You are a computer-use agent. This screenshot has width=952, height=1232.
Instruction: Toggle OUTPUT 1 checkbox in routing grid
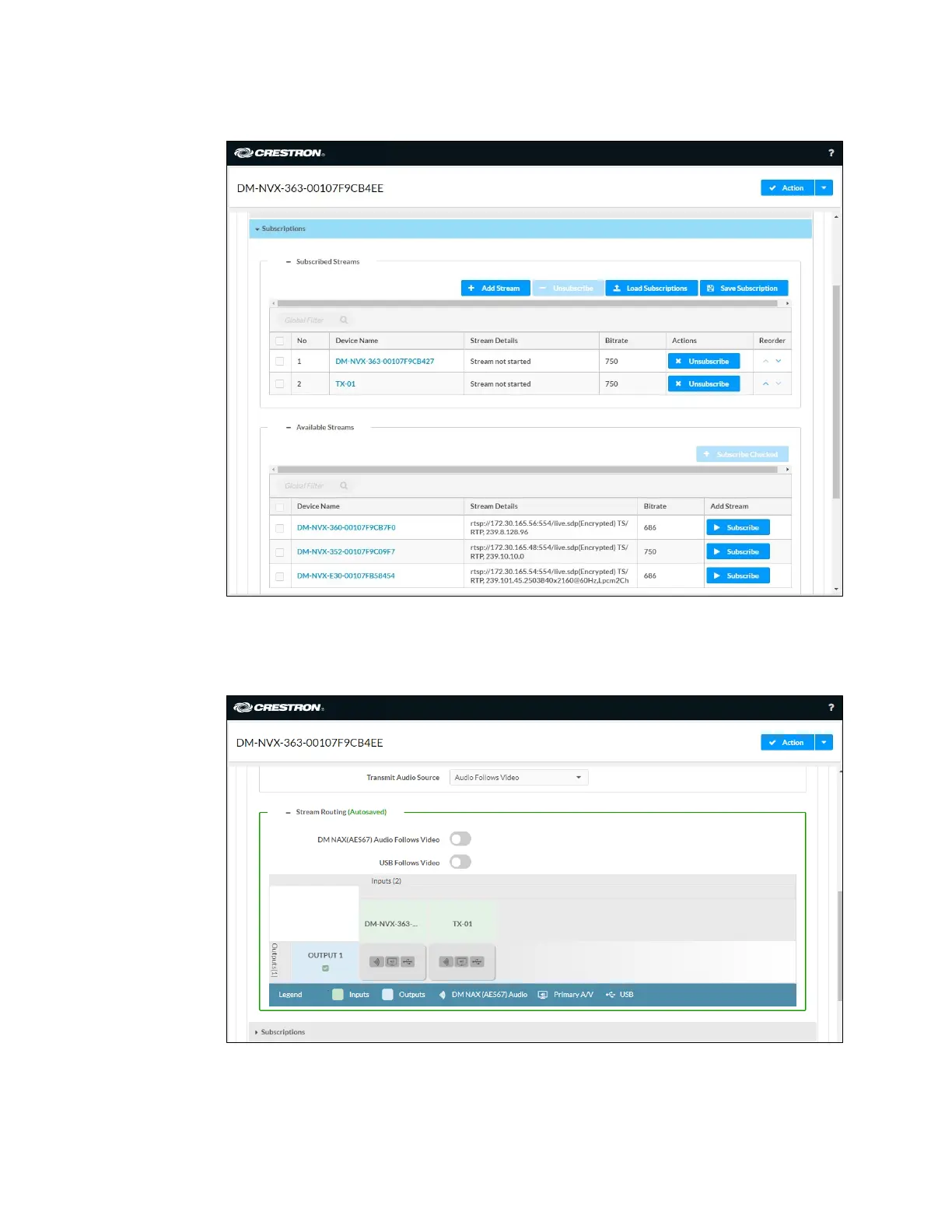tap(325, 968)
